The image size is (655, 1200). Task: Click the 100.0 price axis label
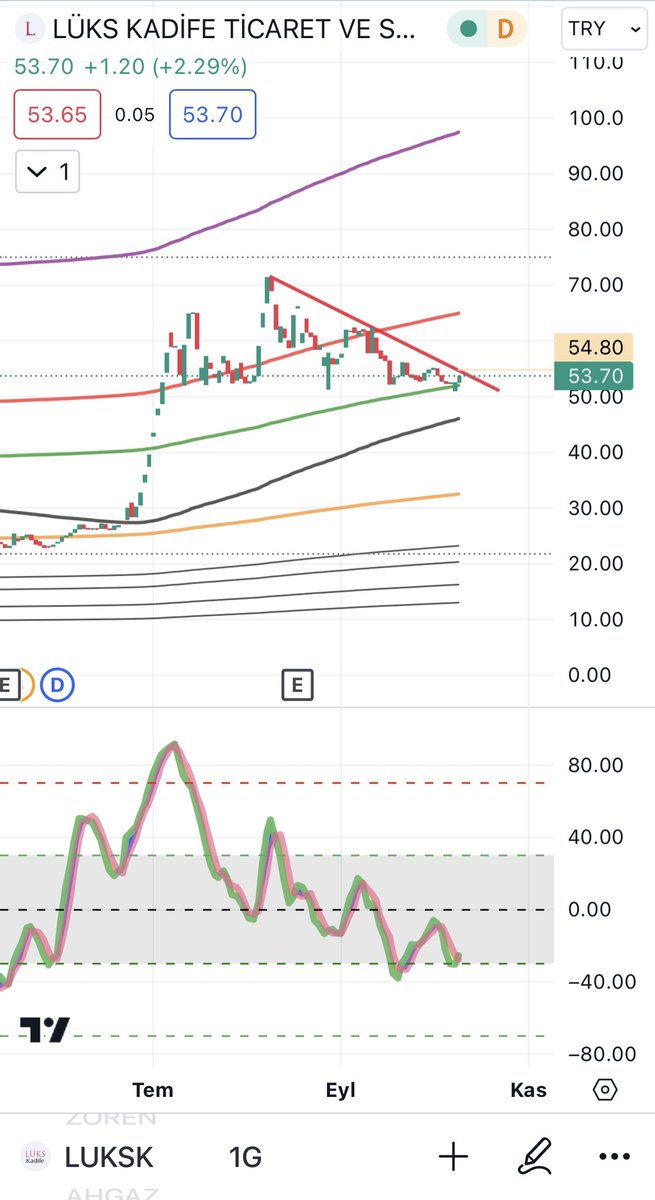tap(596, 117)
